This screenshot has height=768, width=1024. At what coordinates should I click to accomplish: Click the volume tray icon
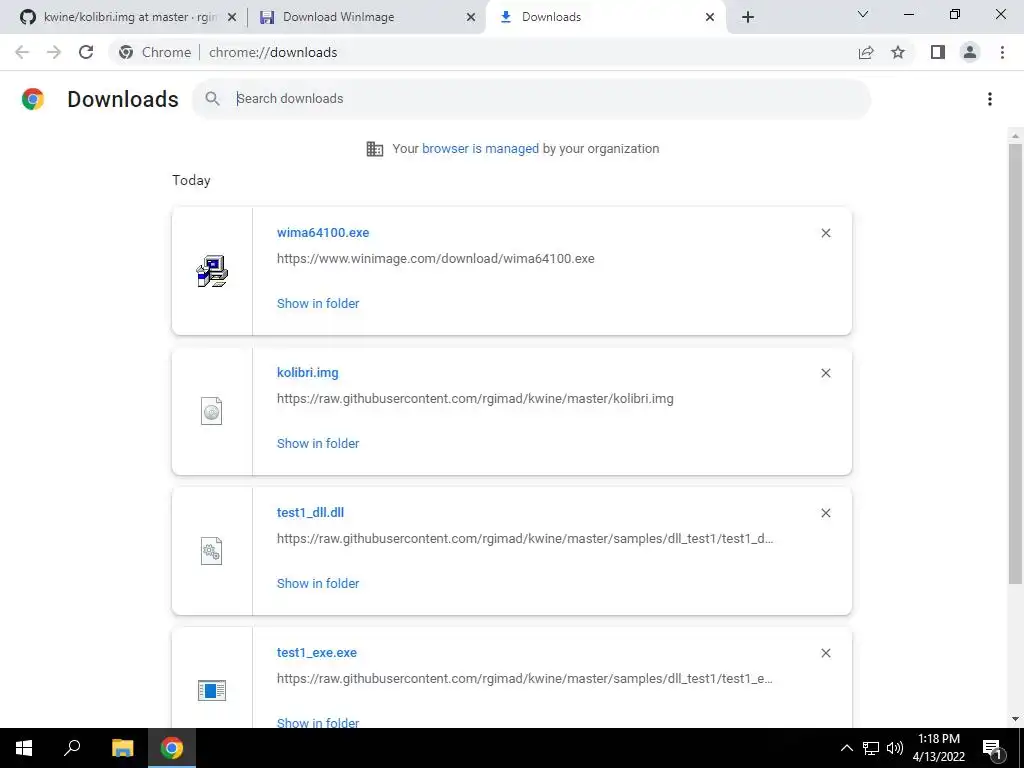pyautogui.click(x=895, y=748)
